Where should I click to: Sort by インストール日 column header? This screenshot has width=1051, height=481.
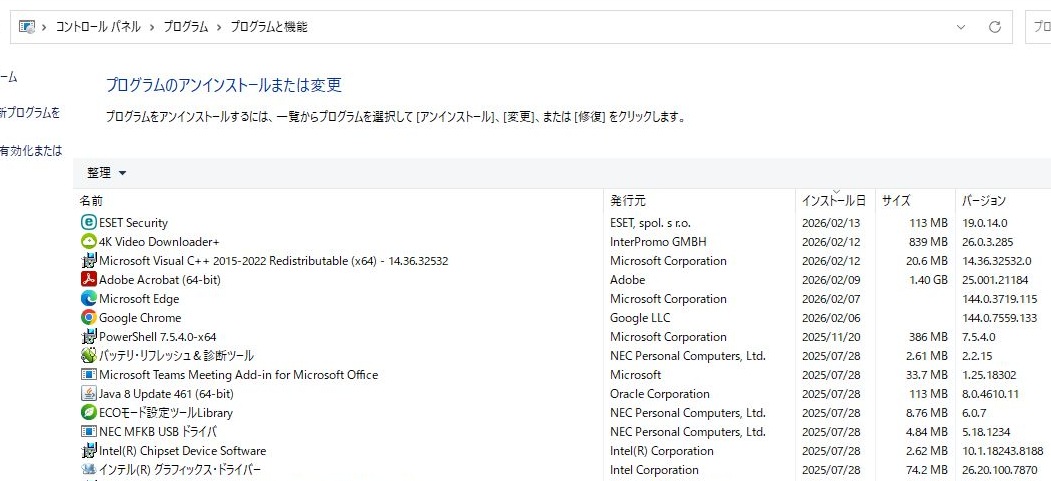pyautogui.click(x=833, y=201)
